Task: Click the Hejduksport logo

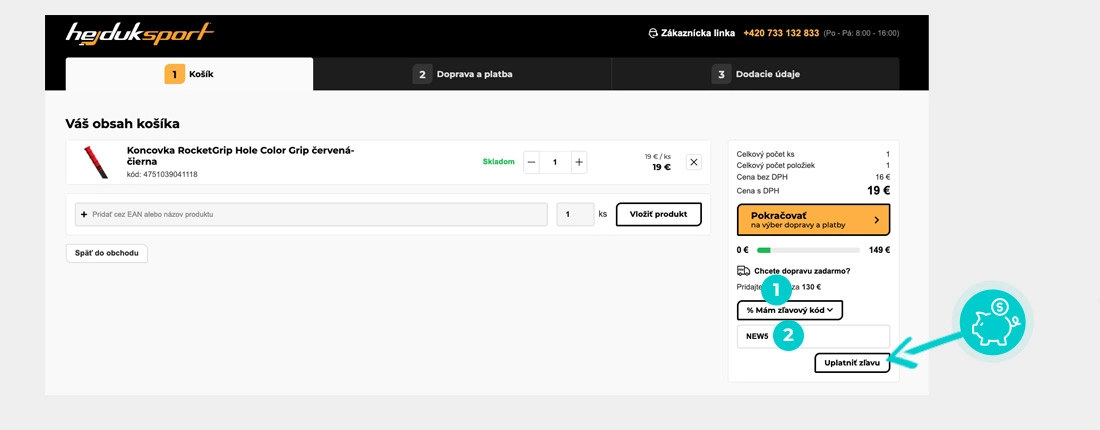Action: [140, 34]
